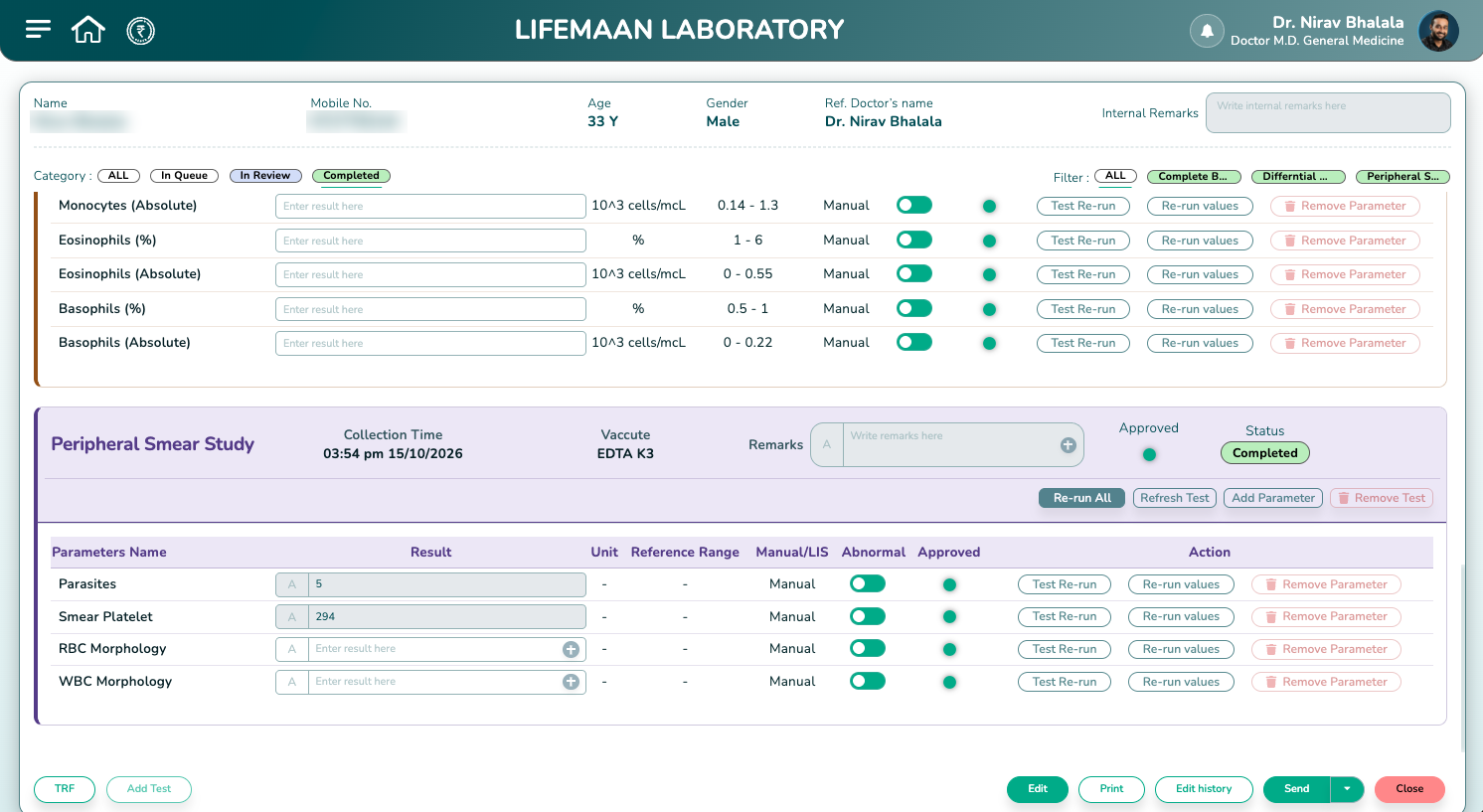
Task: Click Test Re-run for RBC Morphology
Action: [x=1065, y=649]
